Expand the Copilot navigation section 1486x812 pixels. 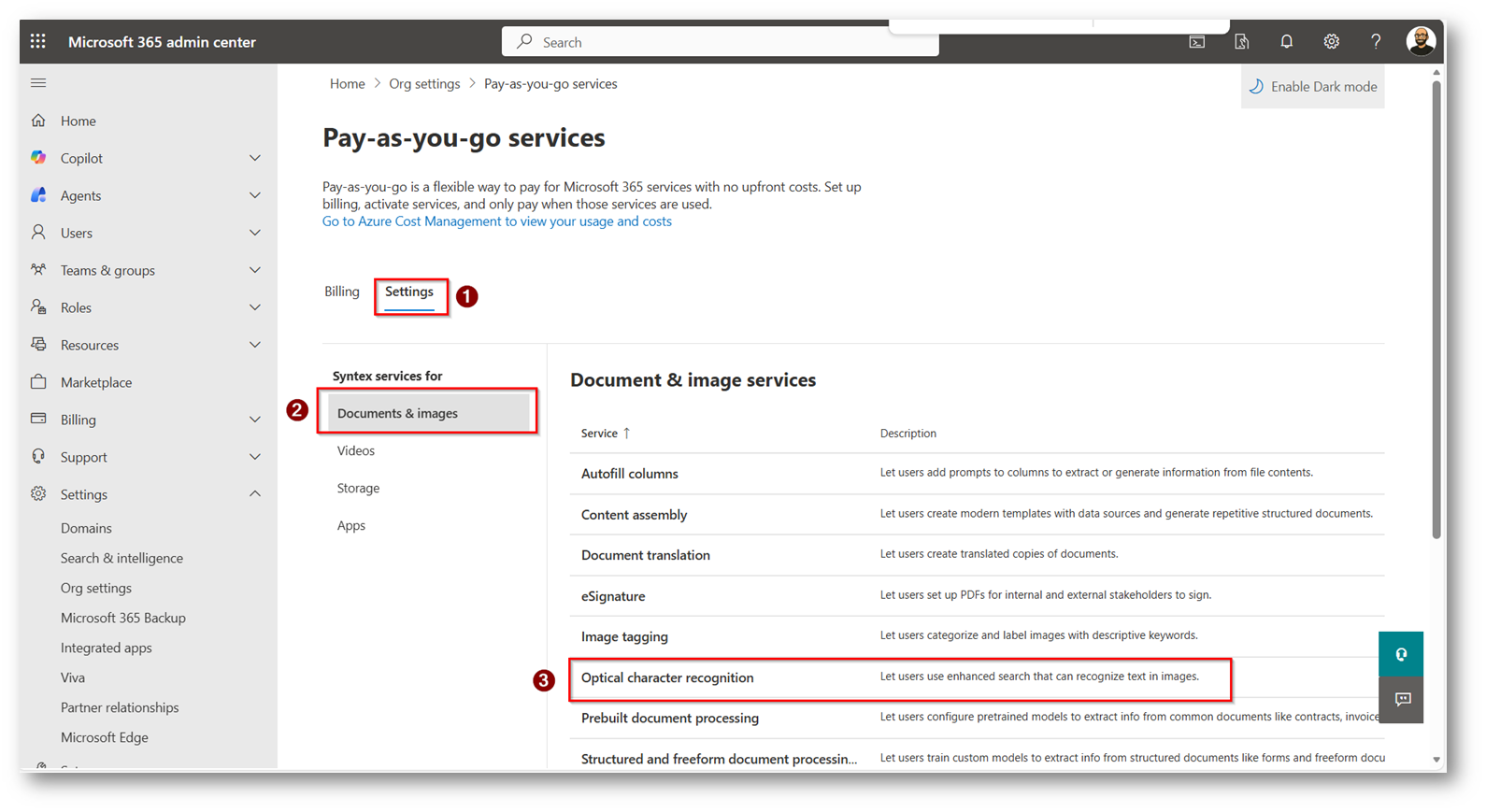254,158
